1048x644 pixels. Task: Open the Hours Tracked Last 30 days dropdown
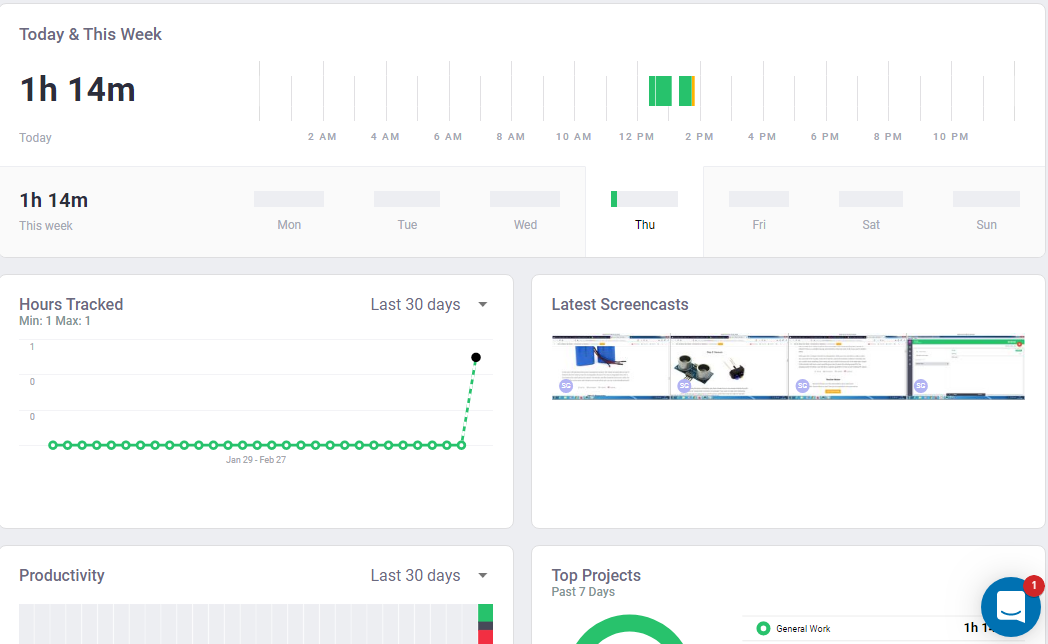[429, 305]
